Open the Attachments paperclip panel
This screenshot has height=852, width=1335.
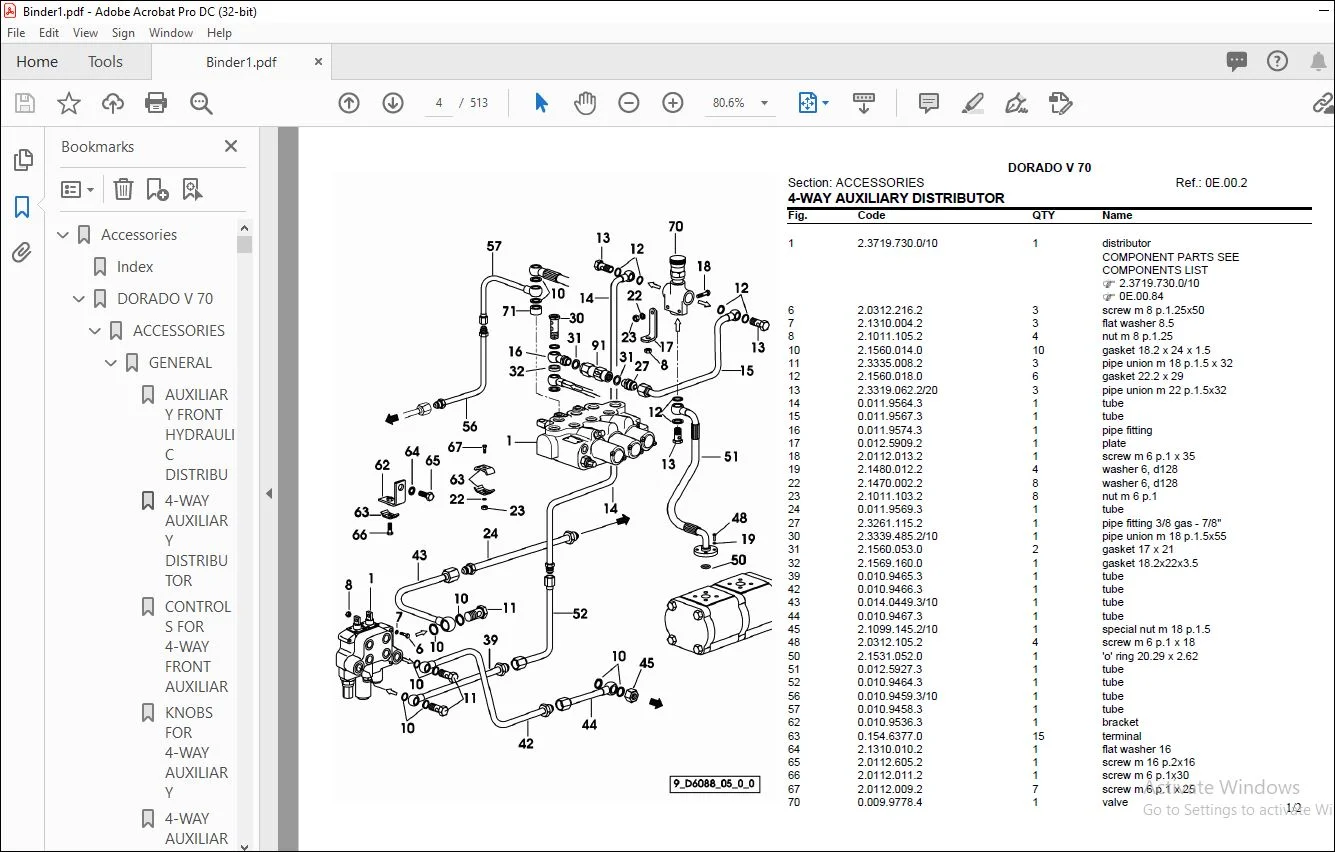pos(22,253)
